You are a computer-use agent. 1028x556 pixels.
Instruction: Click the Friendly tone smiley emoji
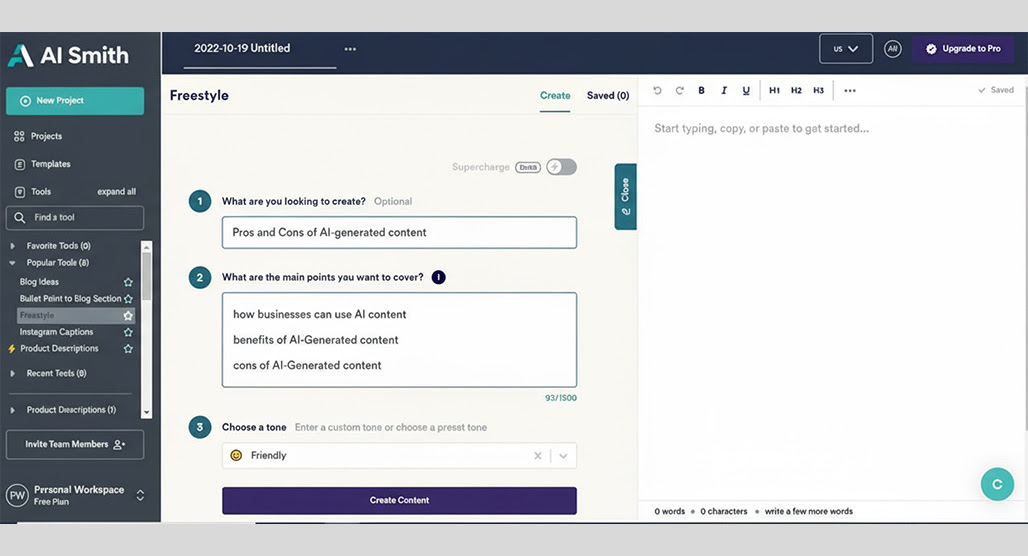point(237,456)
